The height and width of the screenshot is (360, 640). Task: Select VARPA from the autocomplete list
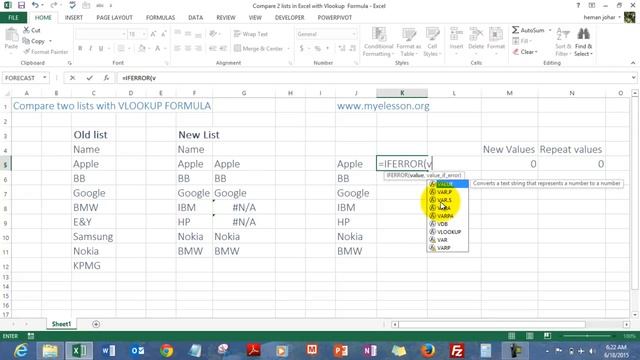point(447,216)
